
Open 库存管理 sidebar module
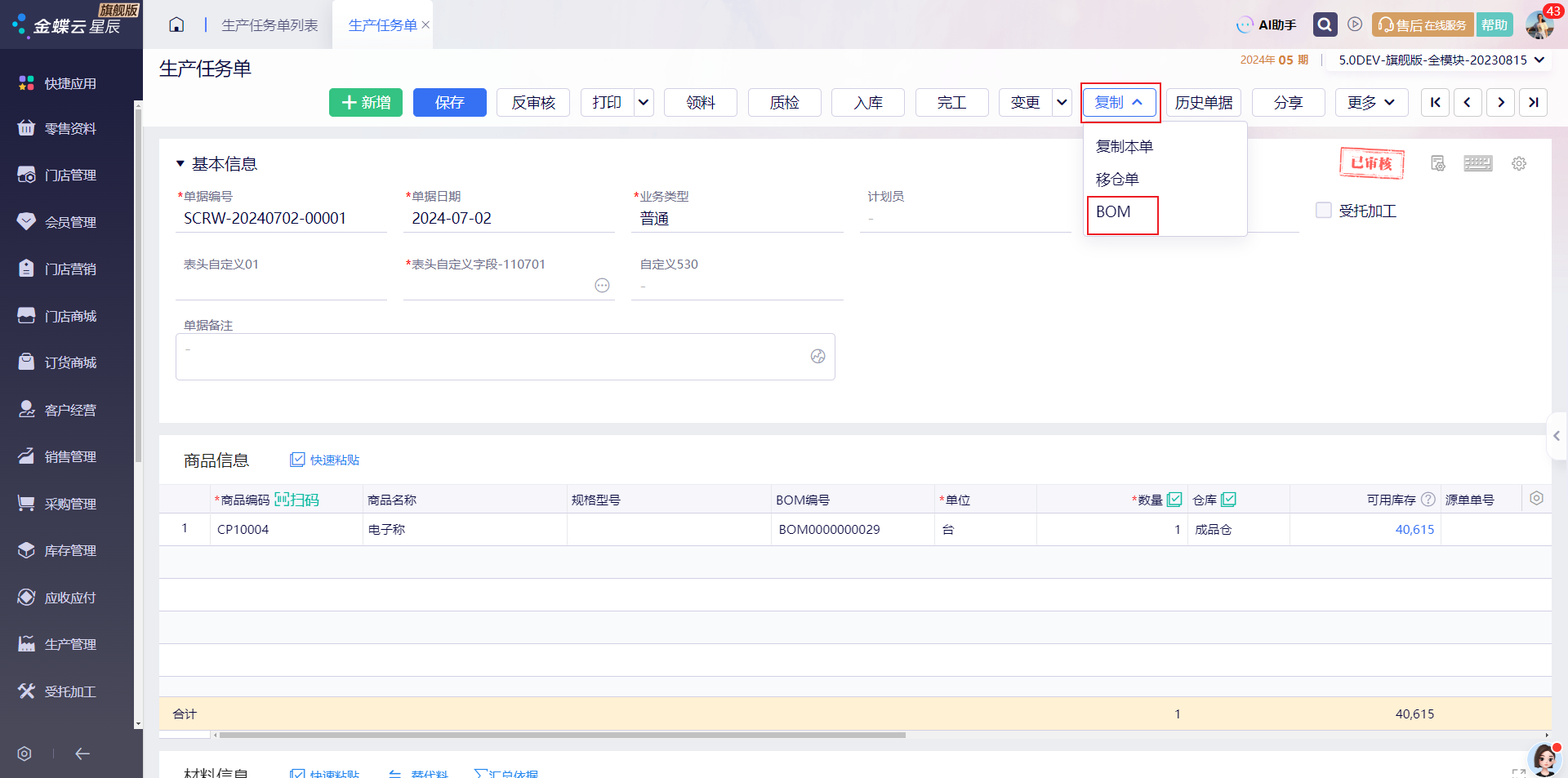[57, 550]
